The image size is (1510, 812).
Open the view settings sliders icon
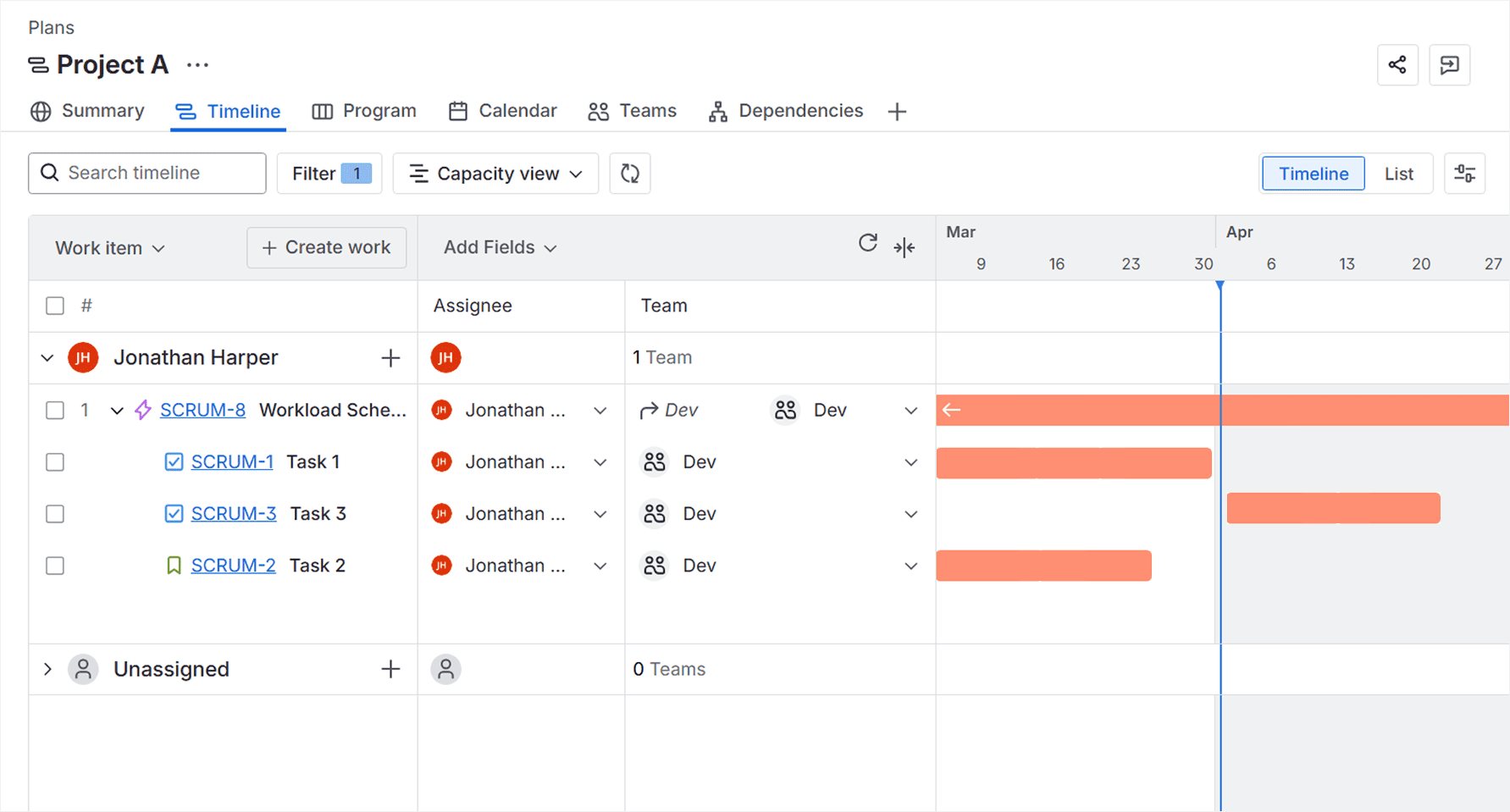[x=1464, y=174]
